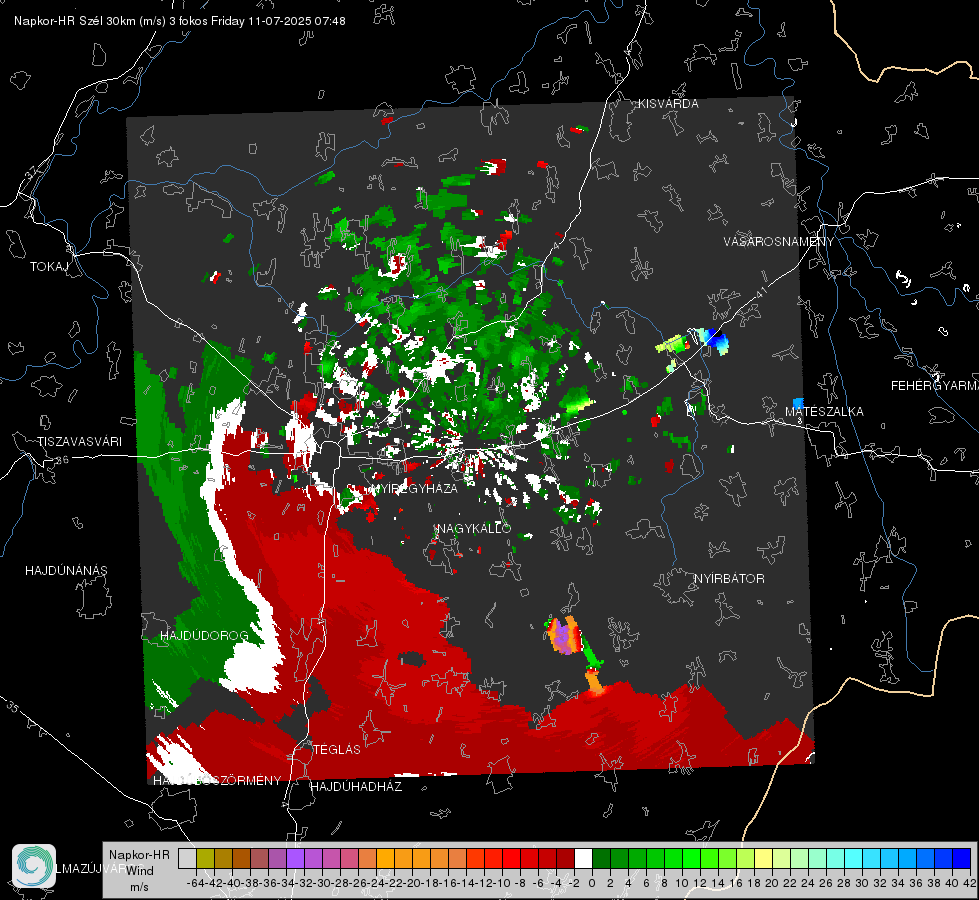Select the MÁTÉSZALKA city label

[x=824, y=412]
